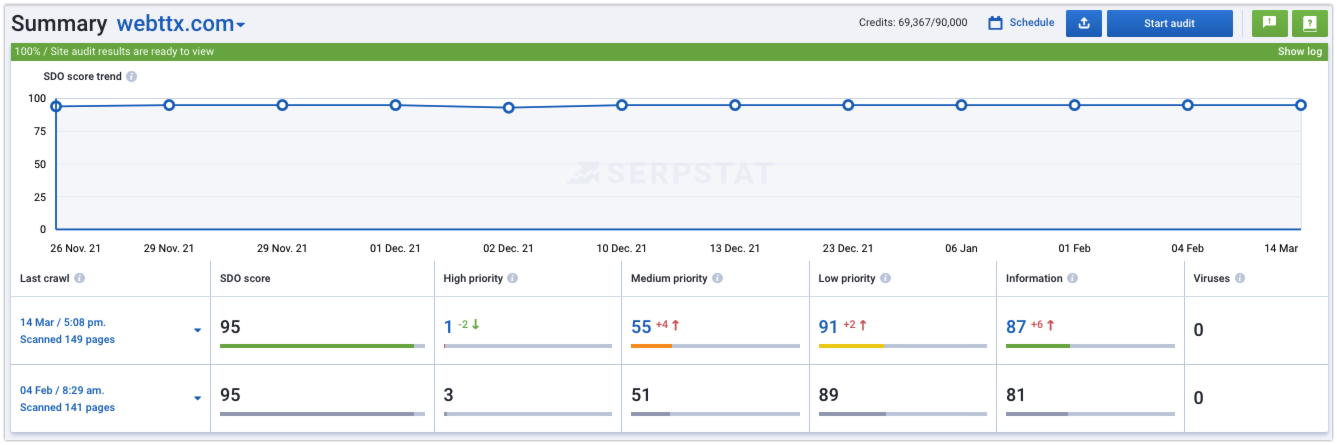Click the Scanned 141 pages text
The height and width of the screenshot is (445, 1337).
[67, 407]
